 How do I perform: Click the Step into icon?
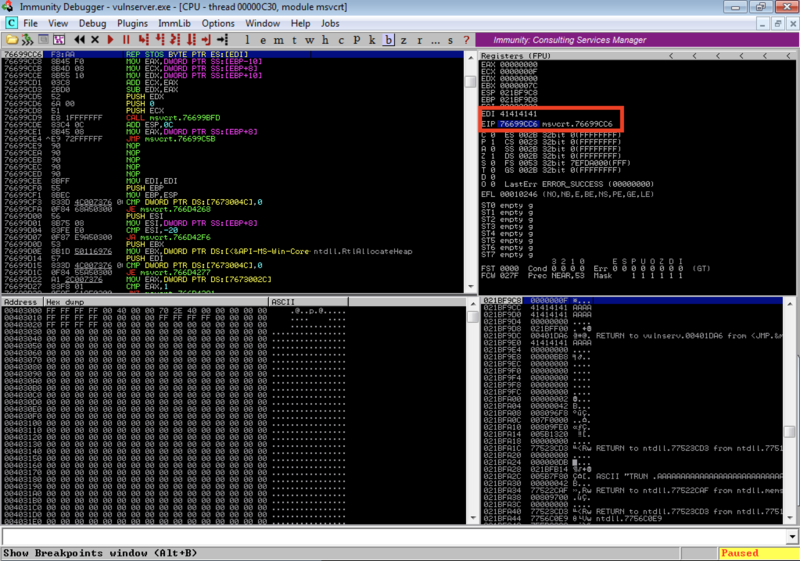pos(143,40)
